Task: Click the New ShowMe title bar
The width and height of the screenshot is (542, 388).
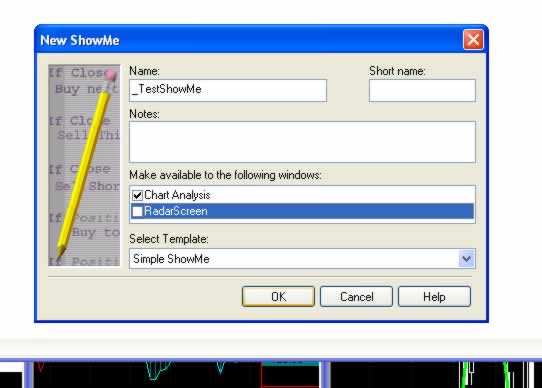Action: (x=249, y=40)
